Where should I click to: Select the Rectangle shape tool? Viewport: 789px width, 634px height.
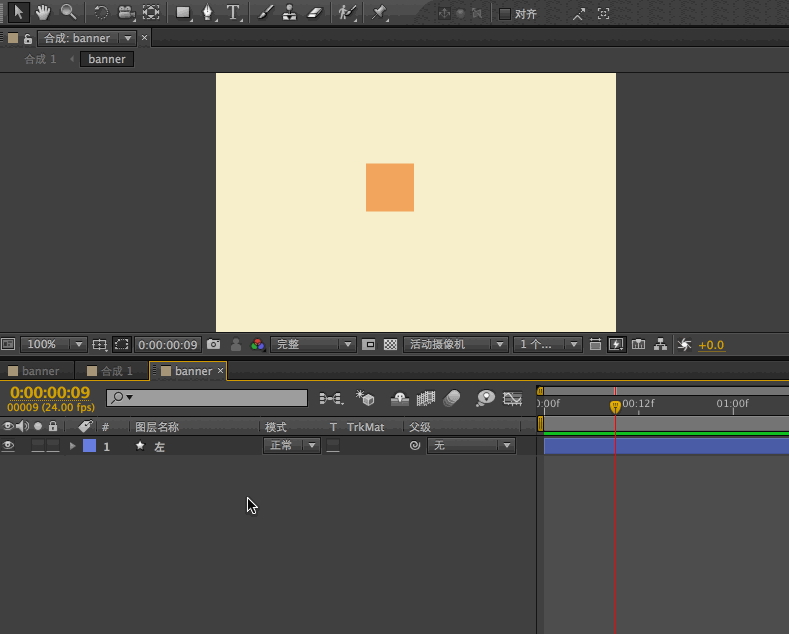pos(183,13)
